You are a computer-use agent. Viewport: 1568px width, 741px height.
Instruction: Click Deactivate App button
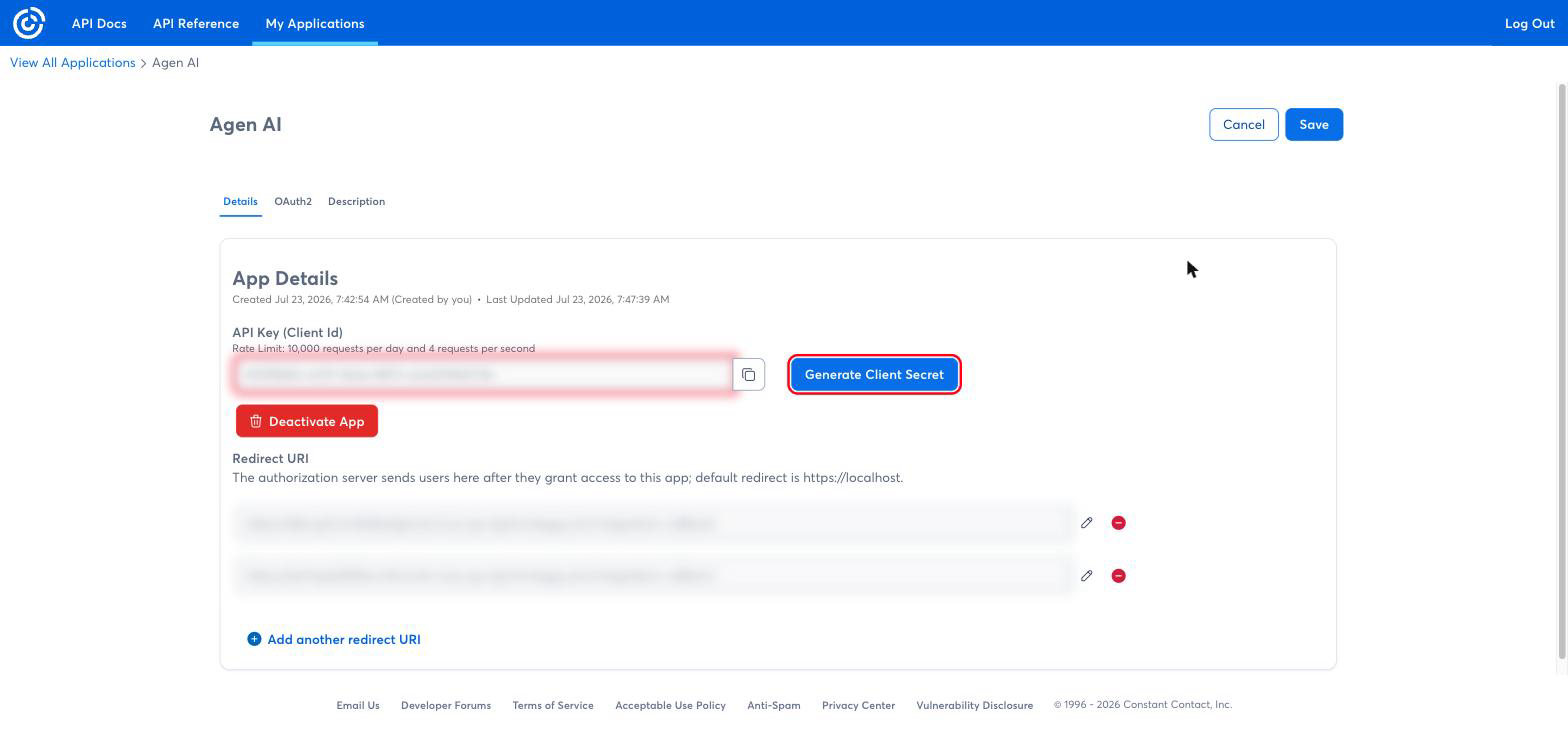[x=307, y=421]
